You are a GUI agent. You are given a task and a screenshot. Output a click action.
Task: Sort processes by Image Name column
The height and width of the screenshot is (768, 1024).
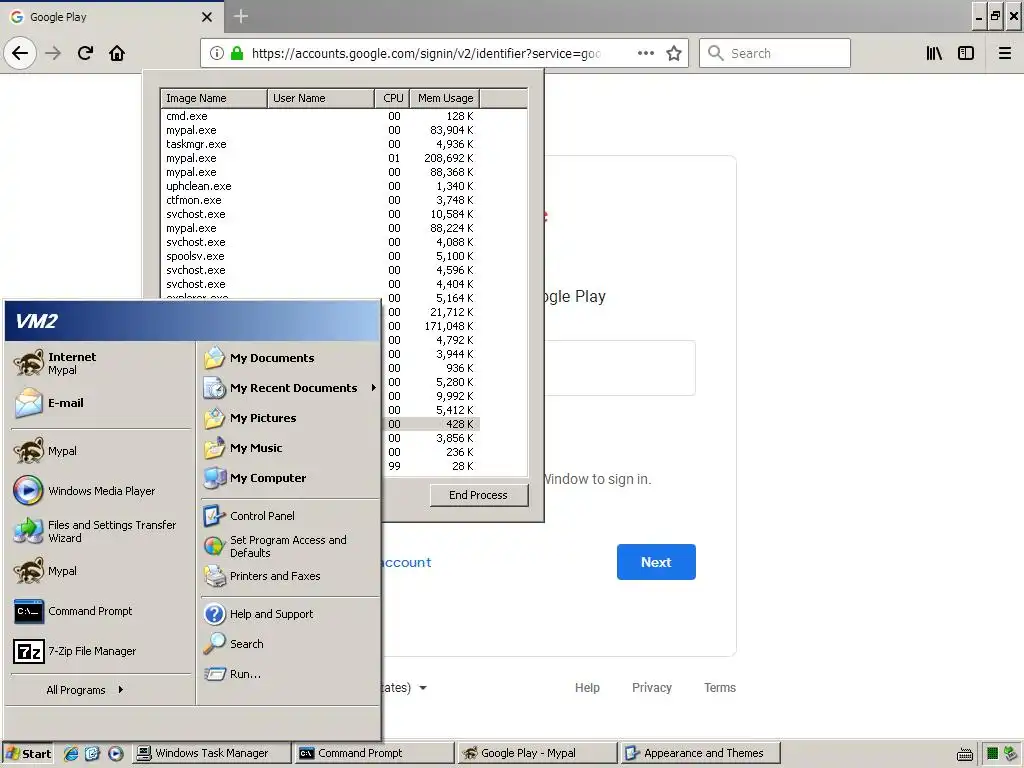pos(214,98)
